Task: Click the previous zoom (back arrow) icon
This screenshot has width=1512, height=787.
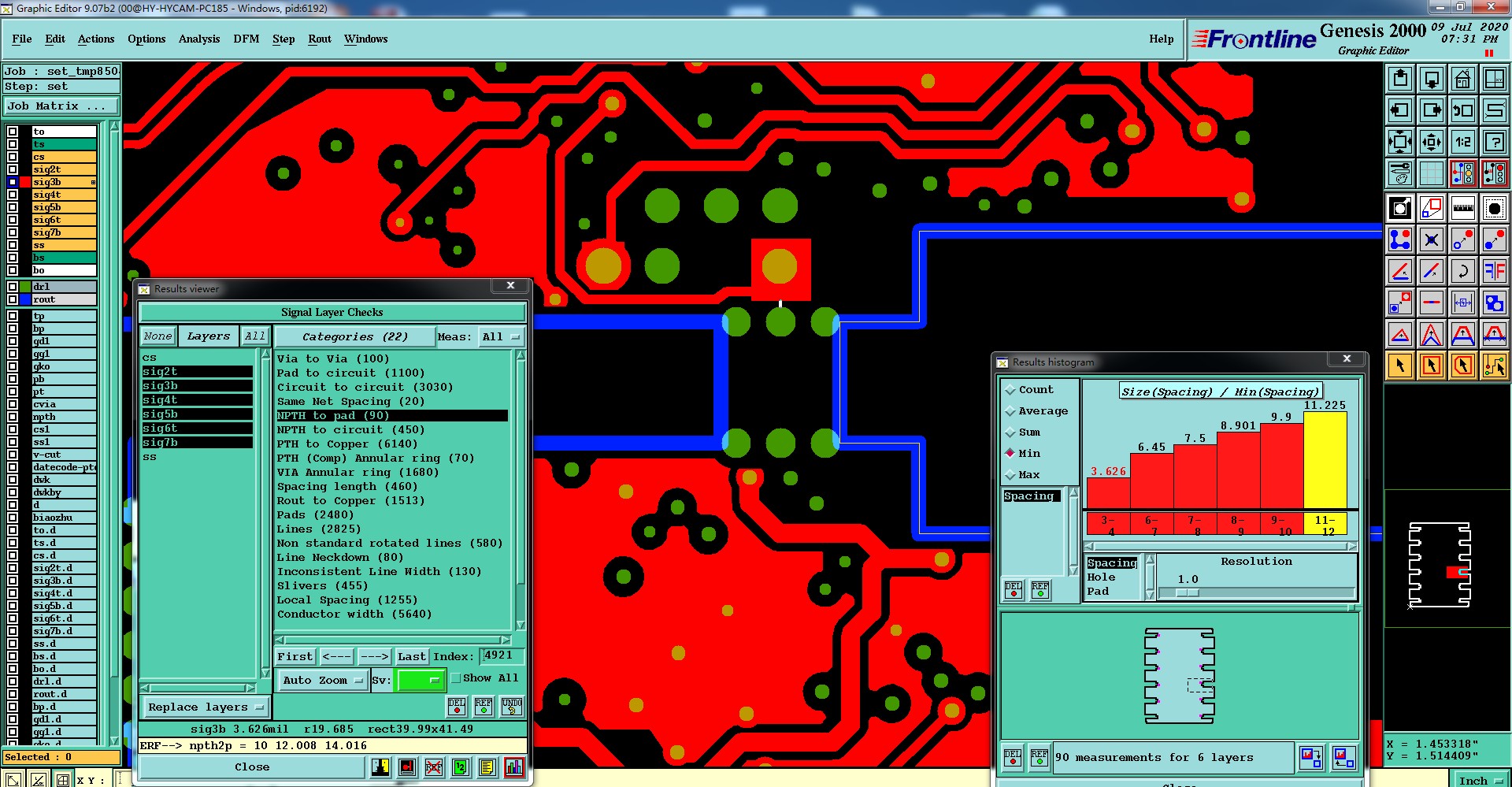Action: click(x=1463, y=110)
